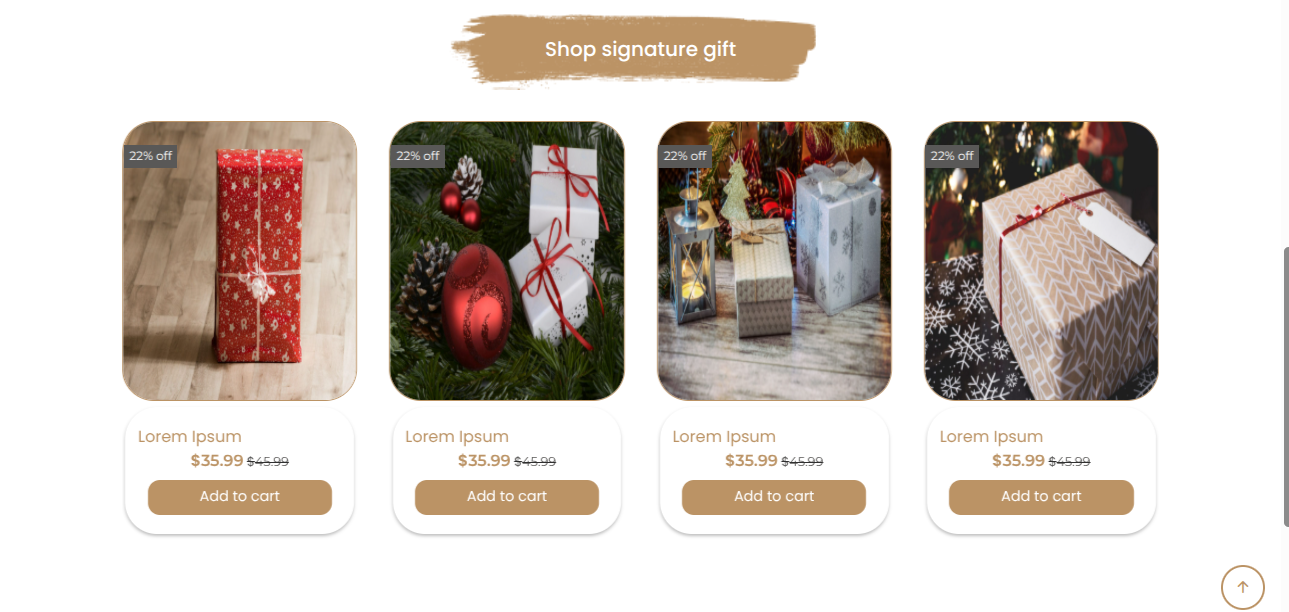Click the $35.99 price of first product

(217, 461)
